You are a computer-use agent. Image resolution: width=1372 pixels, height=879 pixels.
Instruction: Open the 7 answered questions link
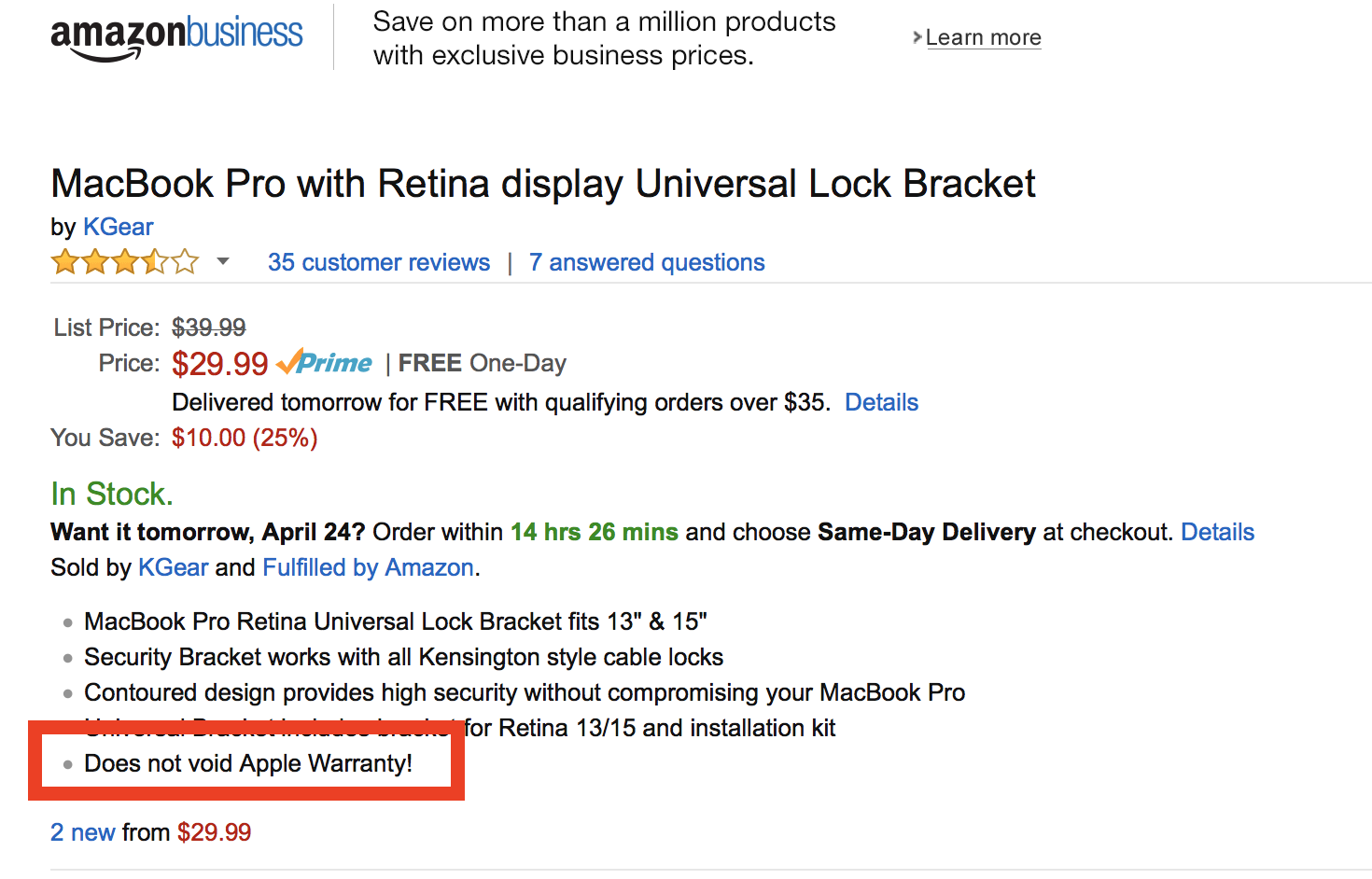[x=647, y=262]
